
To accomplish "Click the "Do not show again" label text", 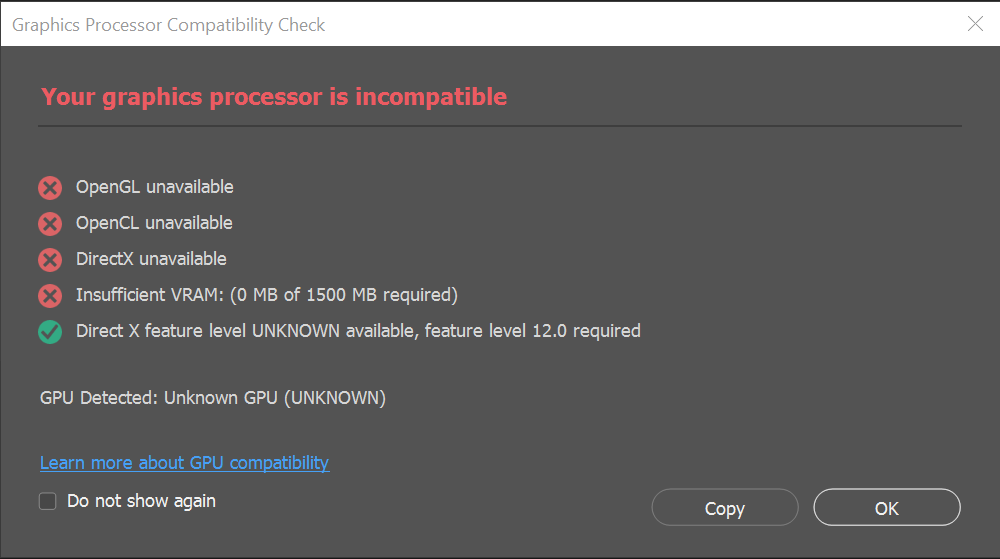I will 141,501.
